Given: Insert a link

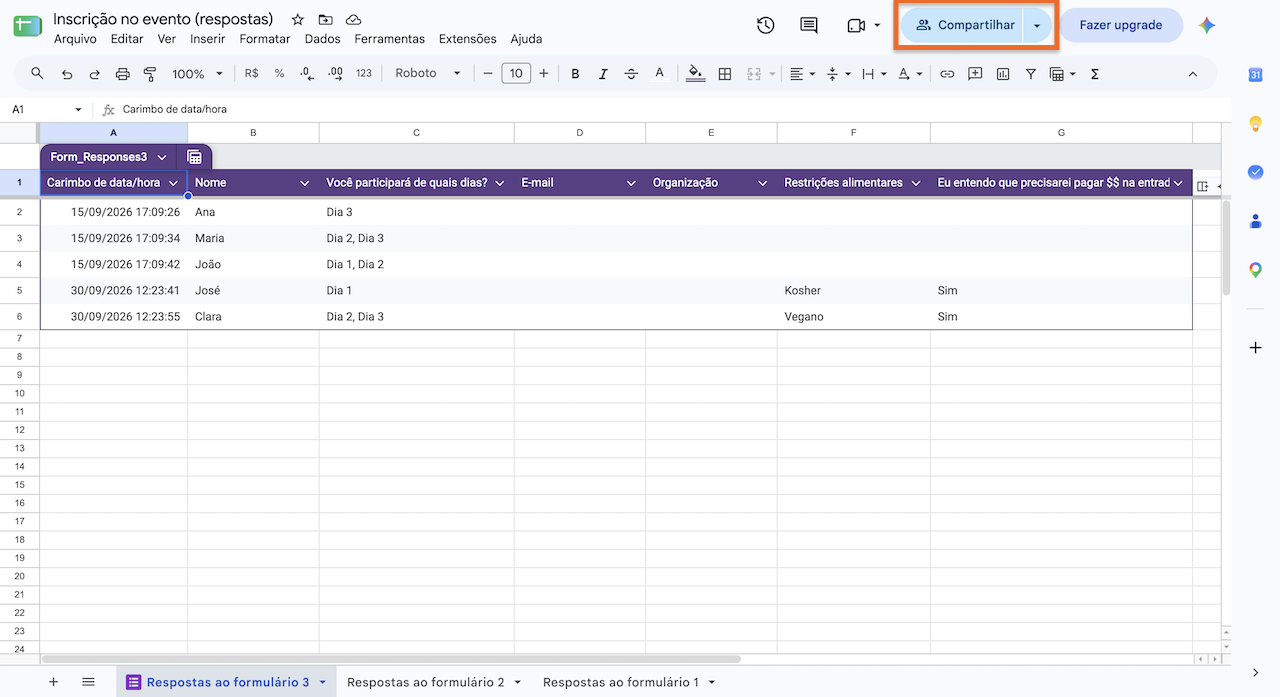Looking at the screenshot, I should tap(947, 73).
